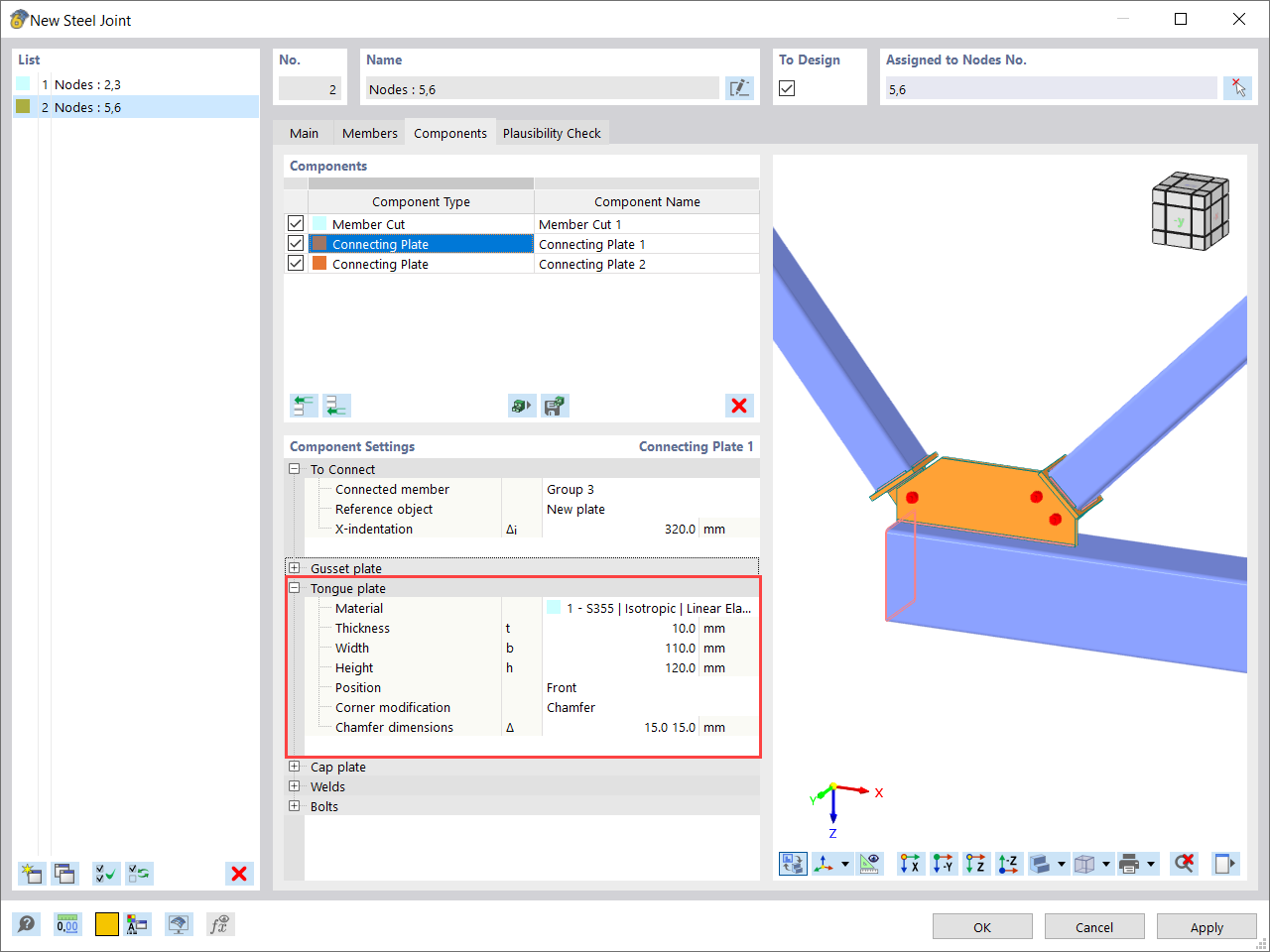Image resolution: width=1270 pixels, height=952 pixels.
Task: Click the yellow color square in the bottom bar
Action: (x=107, y=924)
